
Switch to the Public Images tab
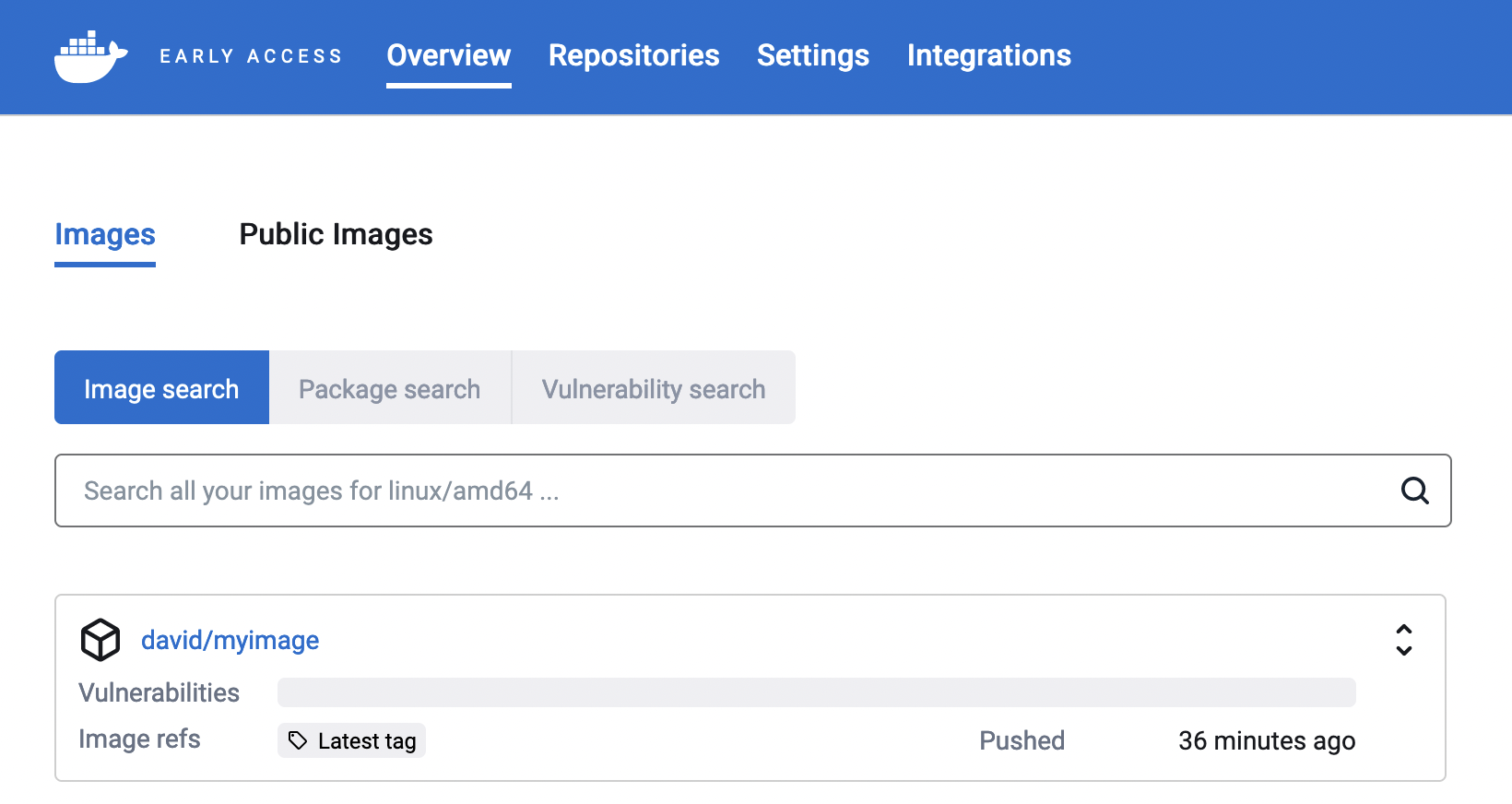pos(336,234)
